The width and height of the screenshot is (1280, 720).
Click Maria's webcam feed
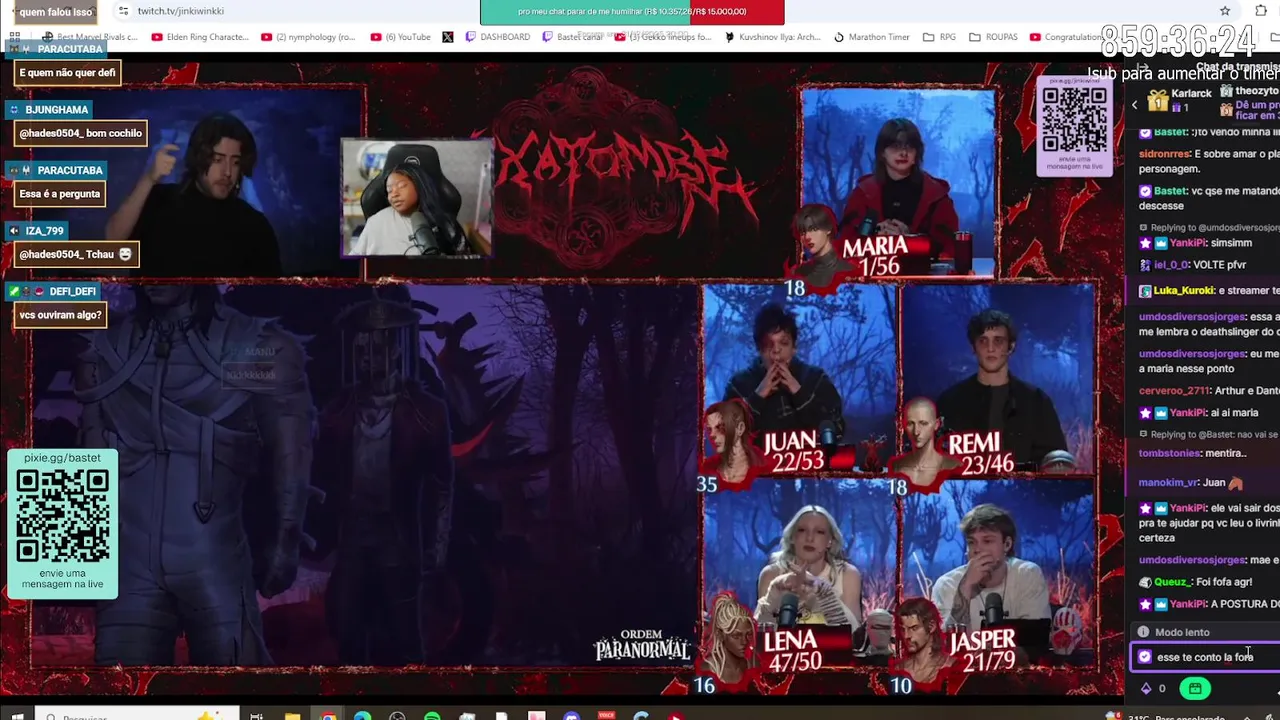point(898,180)
